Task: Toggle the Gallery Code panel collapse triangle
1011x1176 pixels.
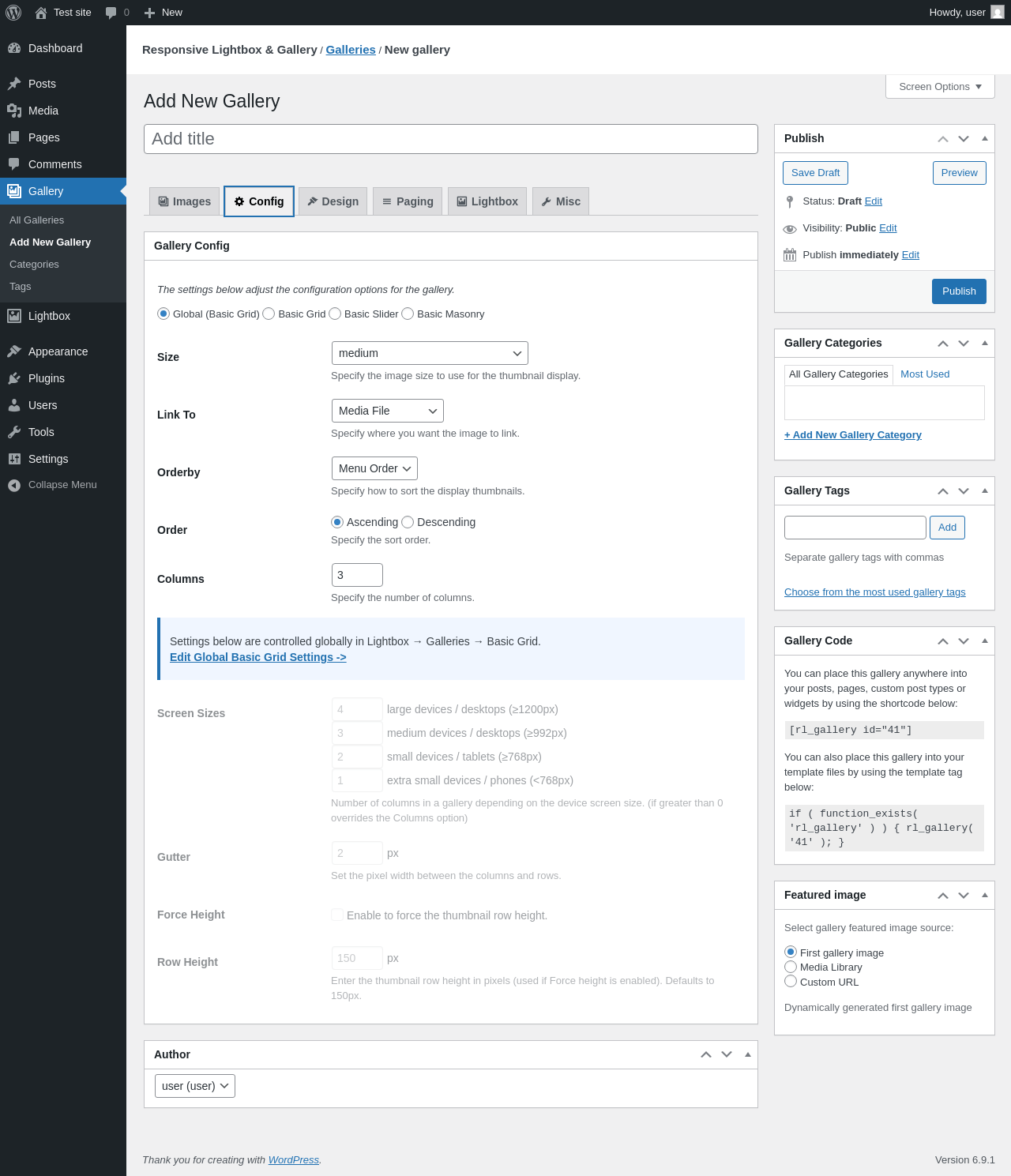Action: [984, 641]
